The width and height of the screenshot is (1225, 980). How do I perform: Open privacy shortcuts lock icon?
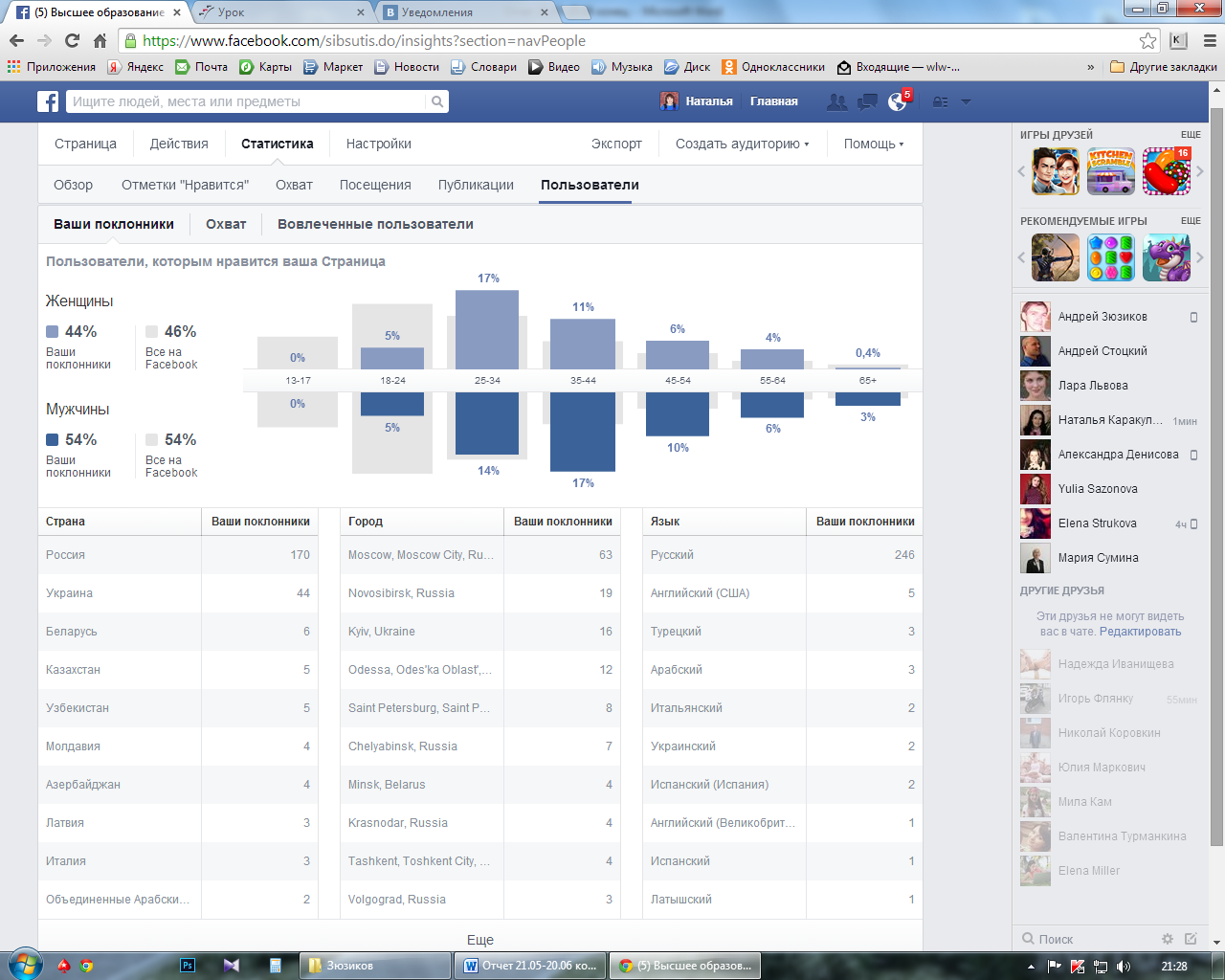941,101
